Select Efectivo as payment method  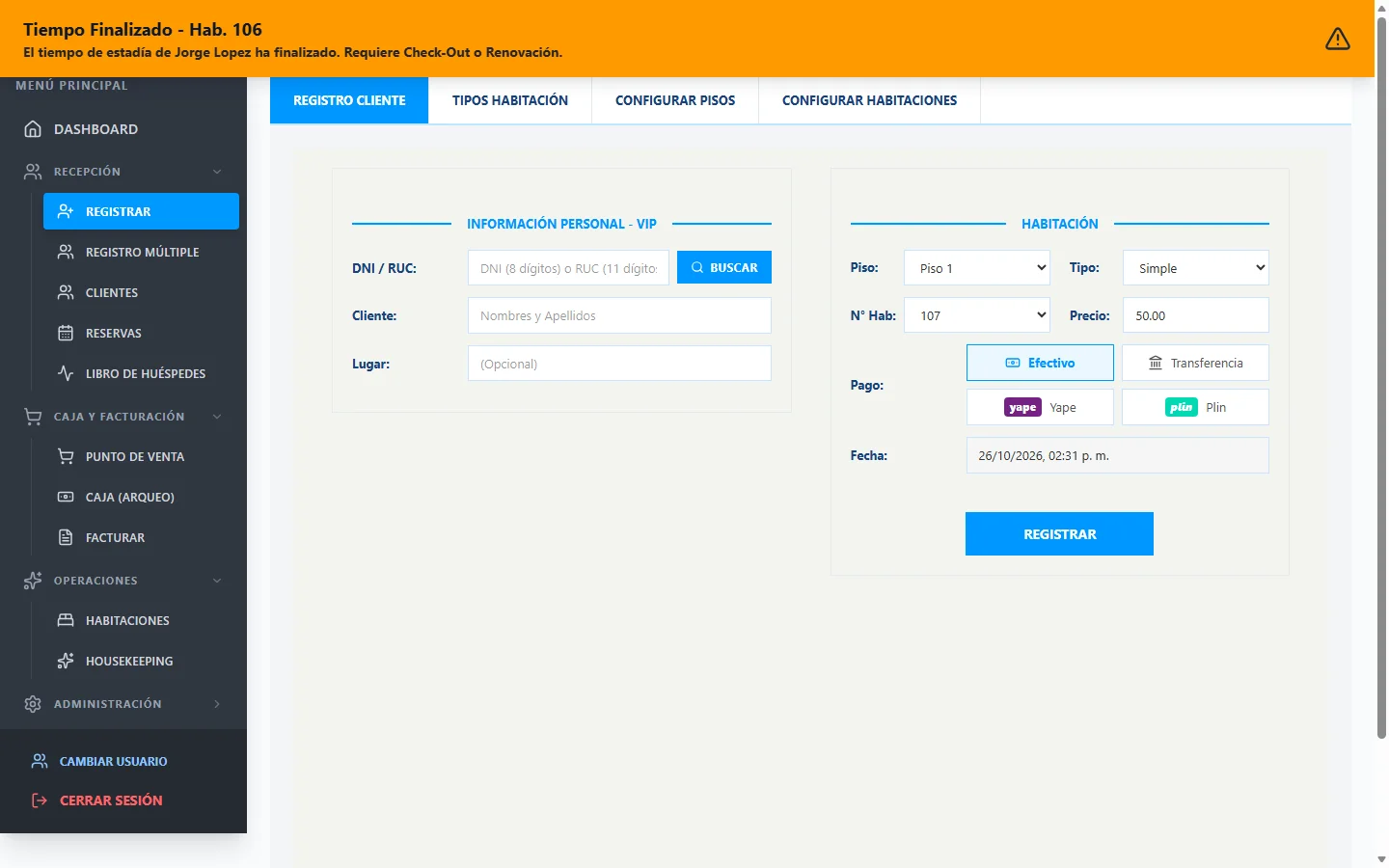[1040, 363]
